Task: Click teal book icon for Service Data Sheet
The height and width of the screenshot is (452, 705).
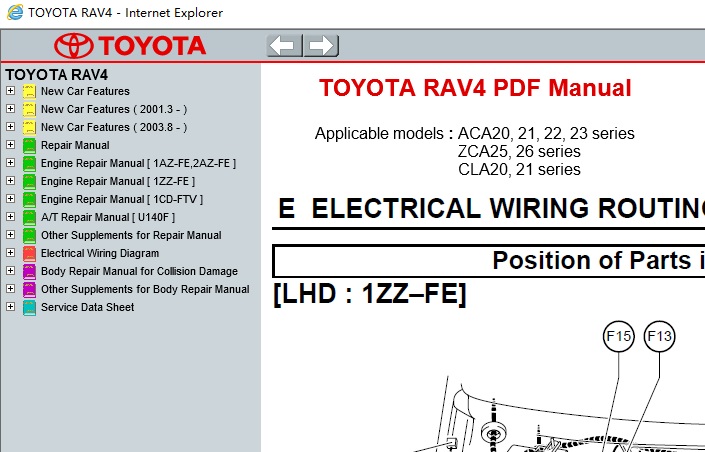Action: point(29,307)
